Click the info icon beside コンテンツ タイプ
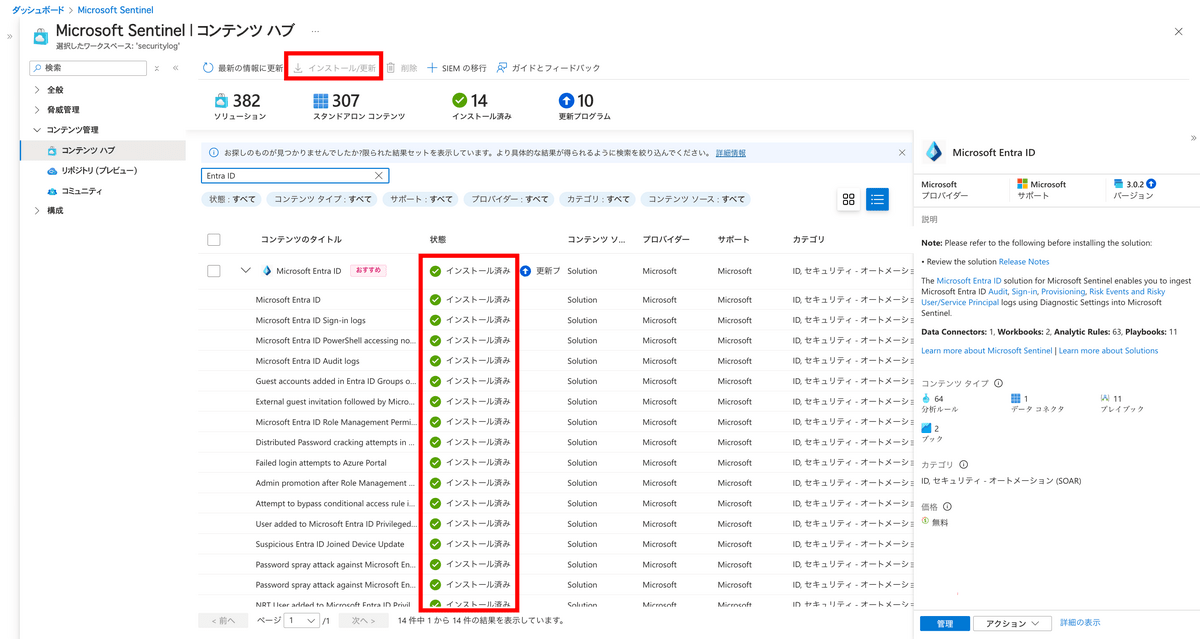 [998, 383]
